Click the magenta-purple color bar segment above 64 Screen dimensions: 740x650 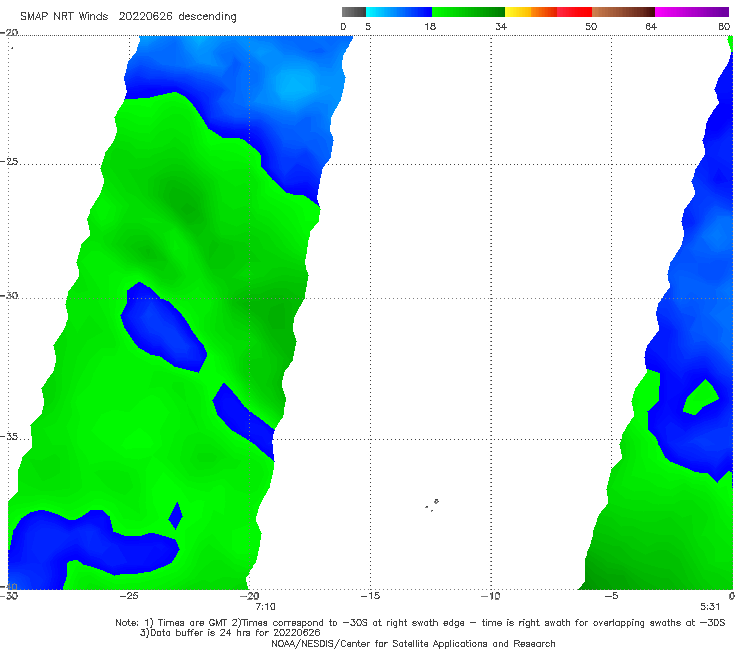pyautogui.click(x=692, y=12)
